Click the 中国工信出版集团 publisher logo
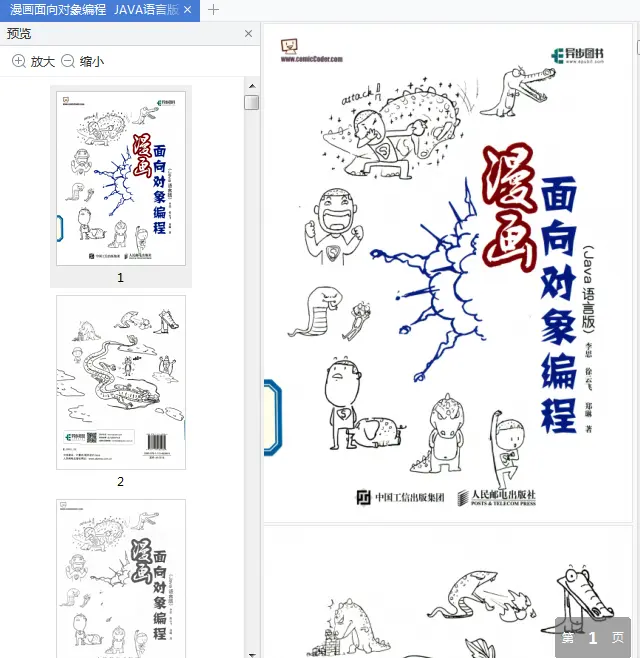640x658 pixels. pos(400,498)
